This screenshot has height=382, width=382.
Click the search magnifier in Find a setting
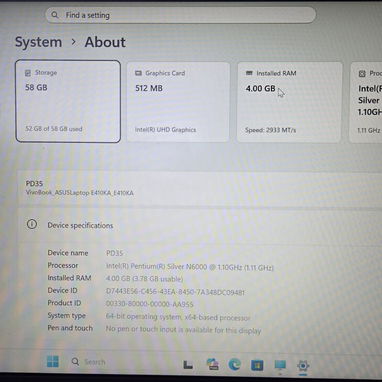tap(55, 15)
